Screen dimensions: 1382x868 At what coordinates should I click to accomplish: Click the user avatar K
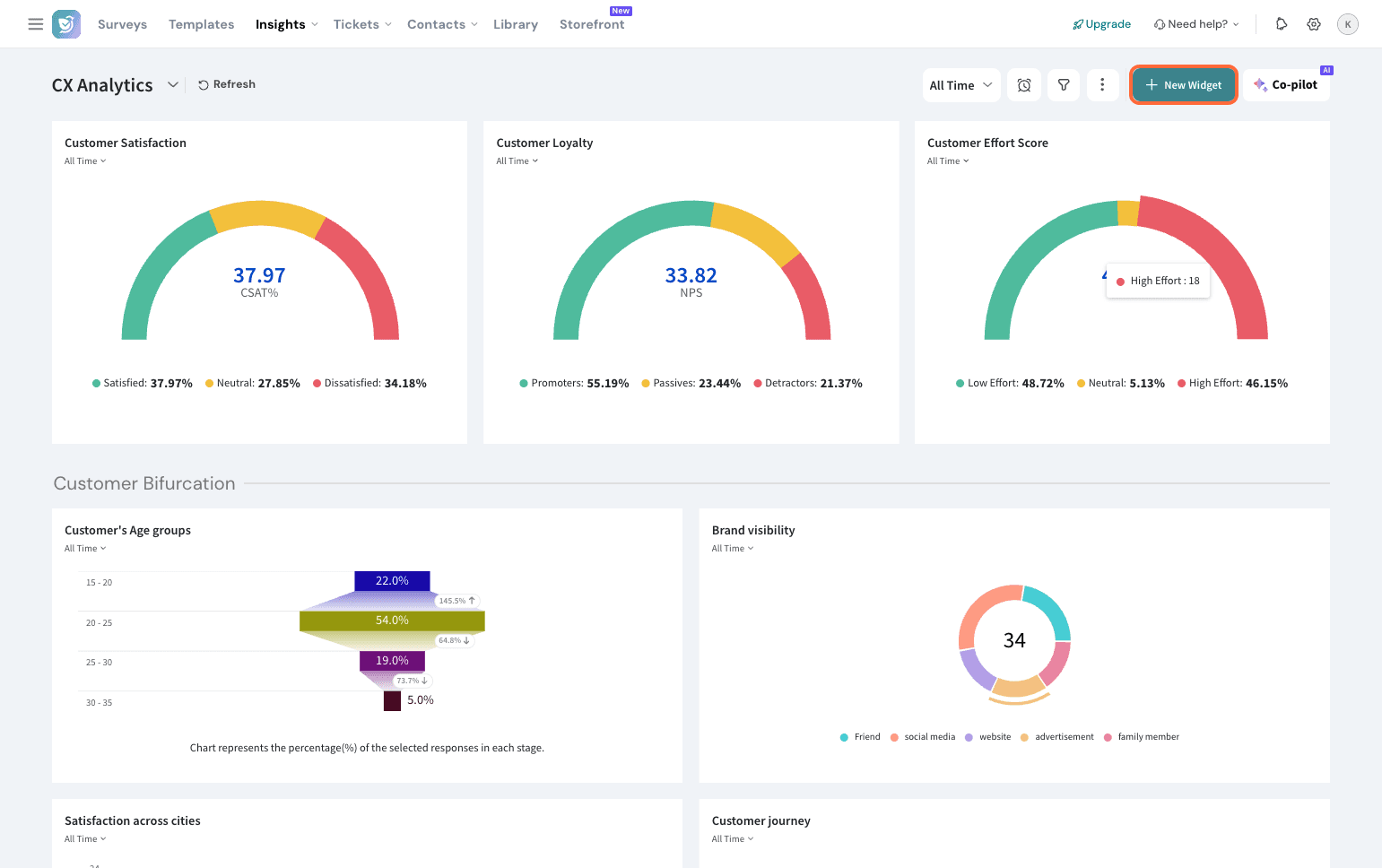[x=1347, y=24]
